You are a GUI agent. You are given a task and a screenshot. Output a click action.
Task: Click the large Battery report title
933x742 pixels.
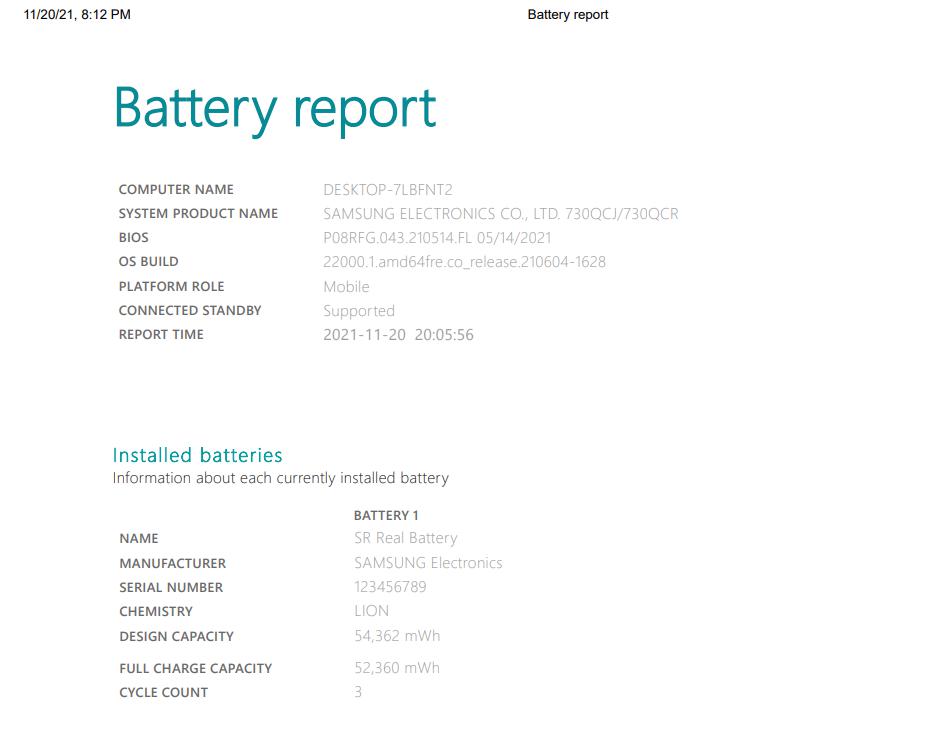click(275, 108)
